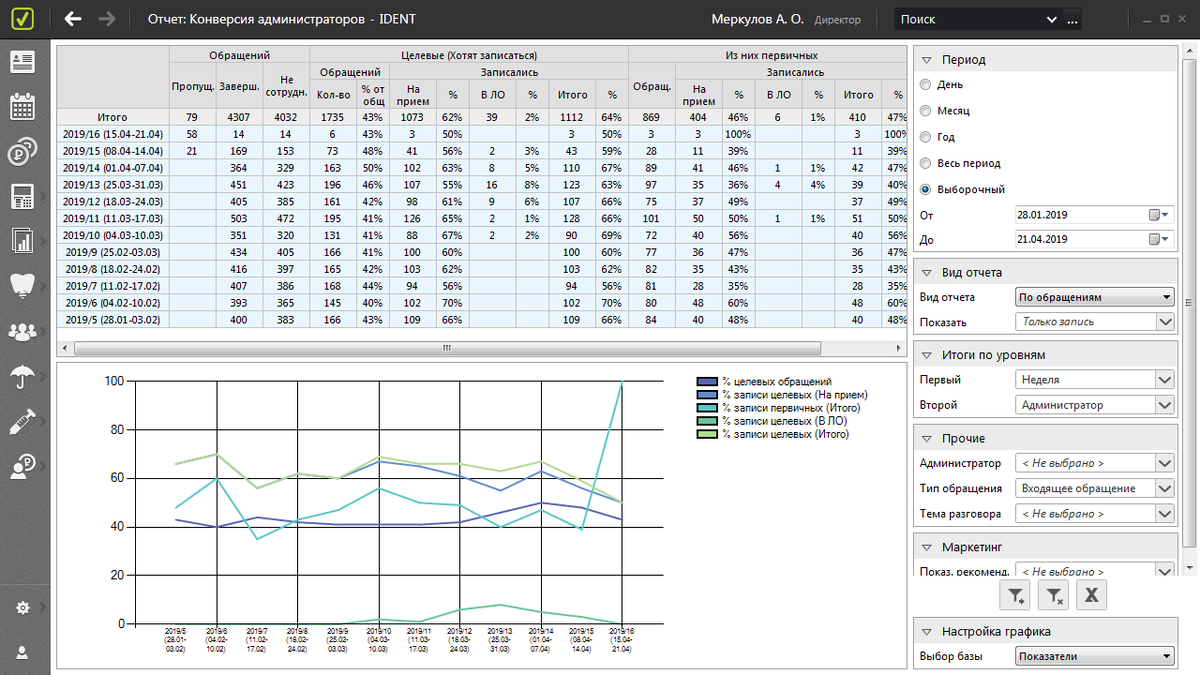
Task: Select the Итого totals row label
Action: [x=112, y=117]
